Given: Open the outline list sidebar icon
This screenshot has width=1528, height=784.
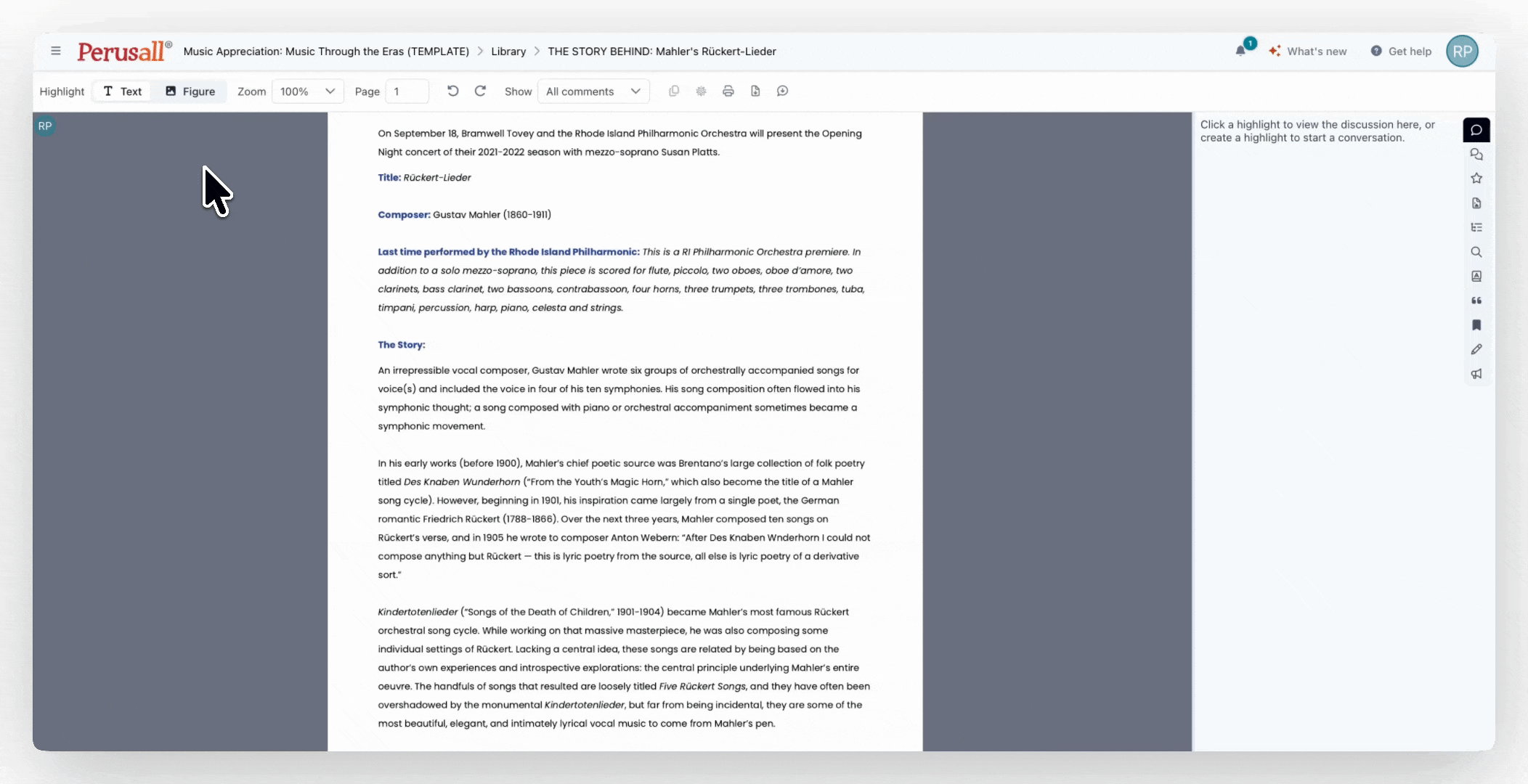Looking at the screenshot, I should [x=1476, y=227].
